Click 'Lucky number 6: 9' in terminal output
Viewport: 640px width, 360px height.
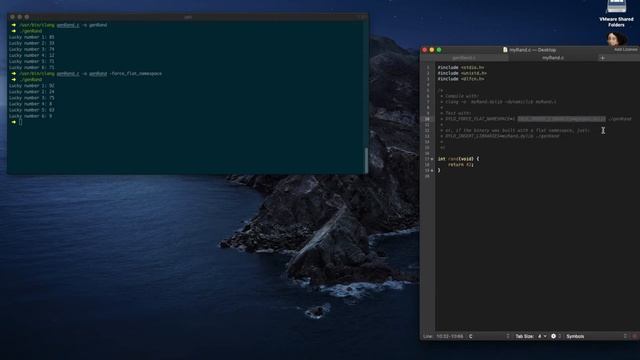(30, 116)
